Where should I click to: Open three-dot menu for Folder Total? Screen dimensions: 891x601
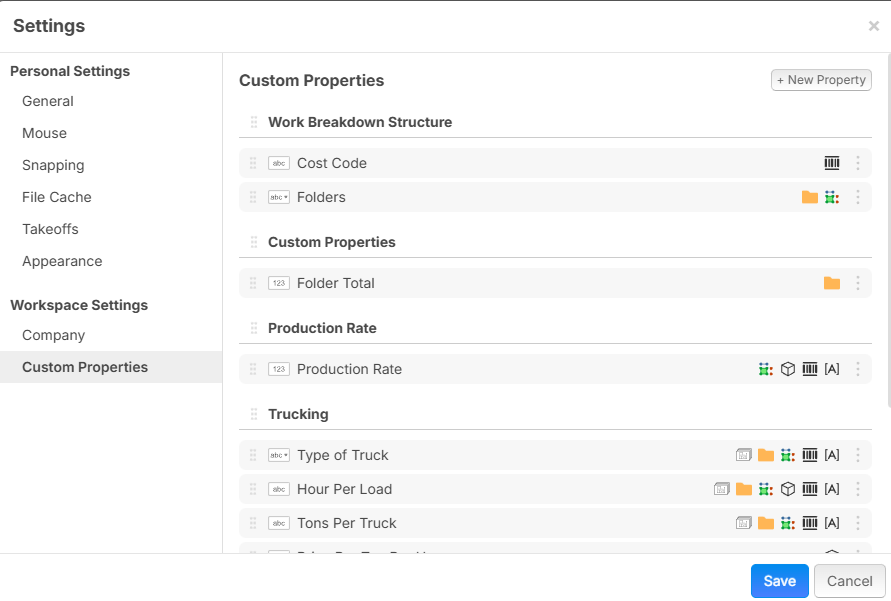click(x=857, y=283)
